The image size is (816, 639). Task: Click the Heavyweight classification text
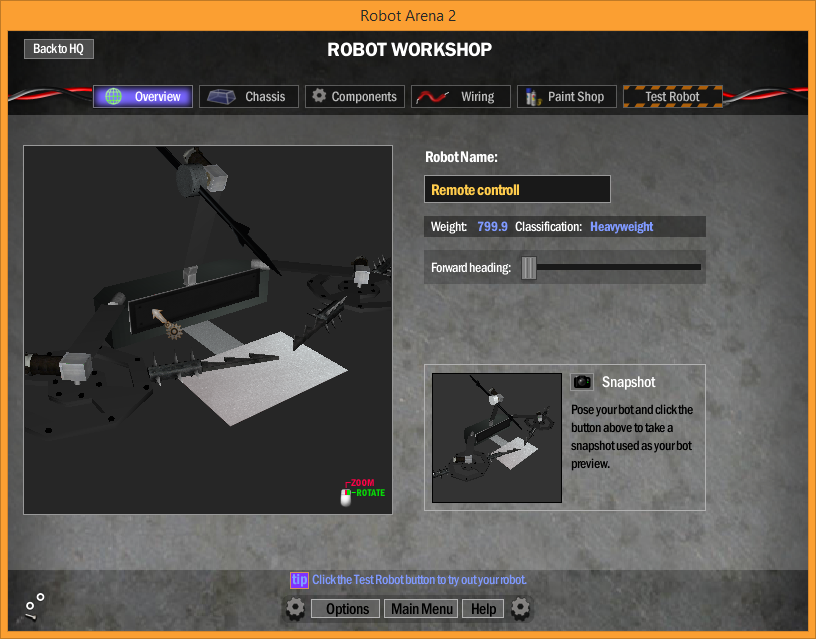[x=621, y=227]
